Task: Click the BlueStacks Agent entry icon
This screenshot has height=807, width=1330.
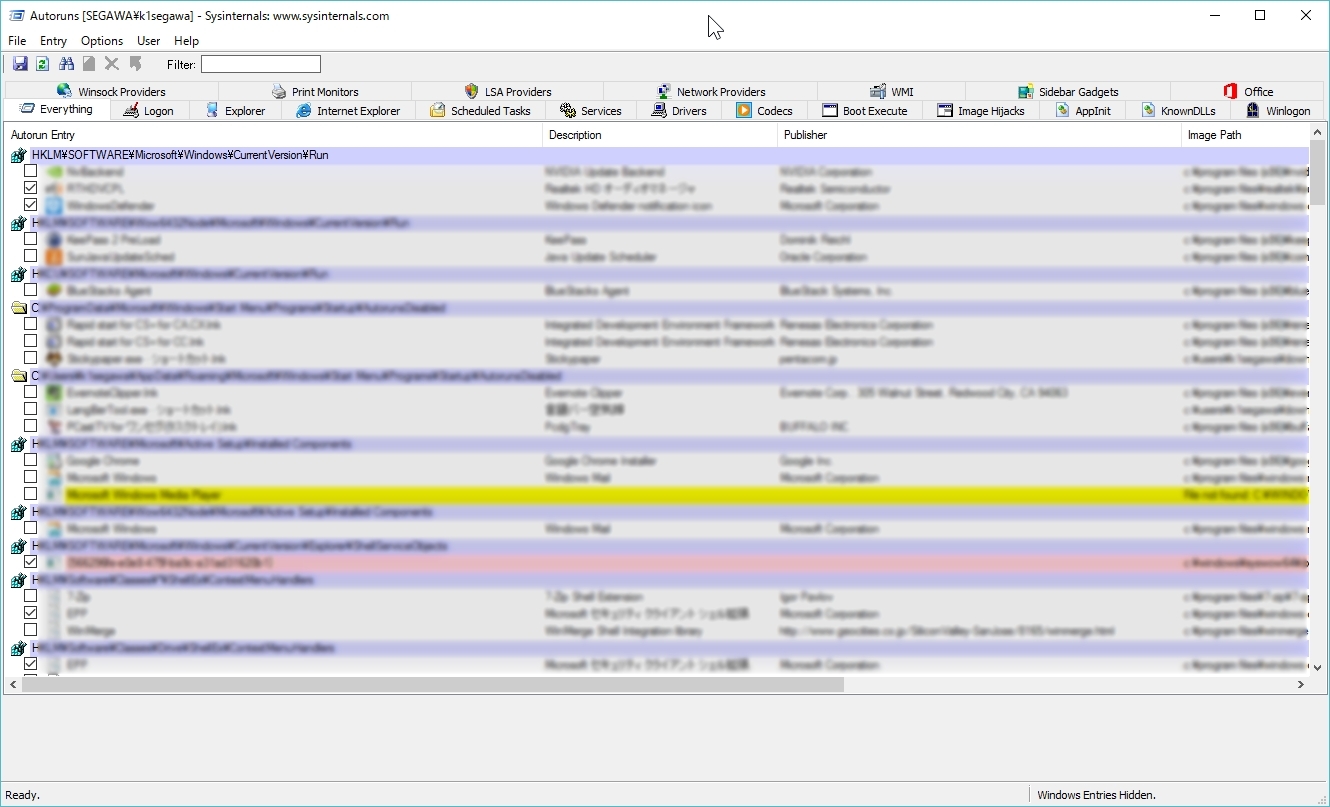Action: (54, 291)
